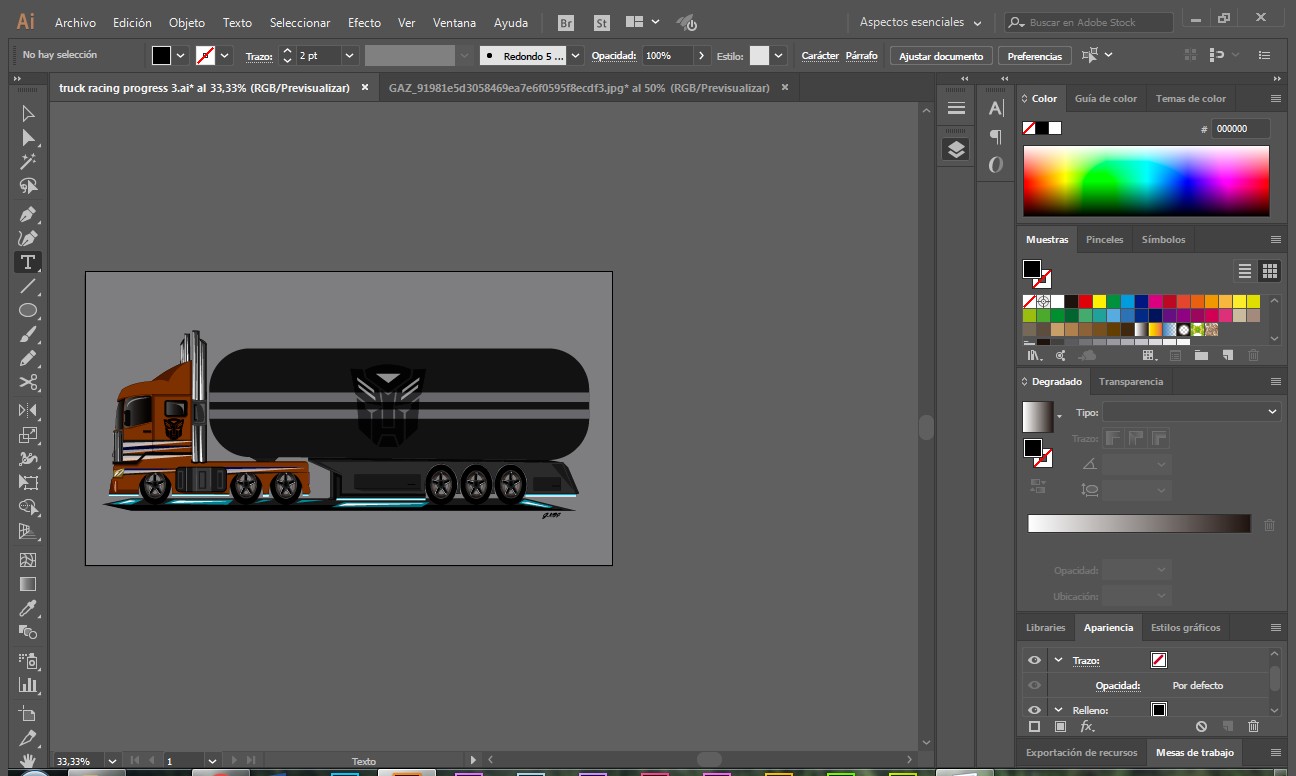Select the Gradient tool
Image resolution: width=1296 pixels, height=776 pixels.
coord(28,584)
